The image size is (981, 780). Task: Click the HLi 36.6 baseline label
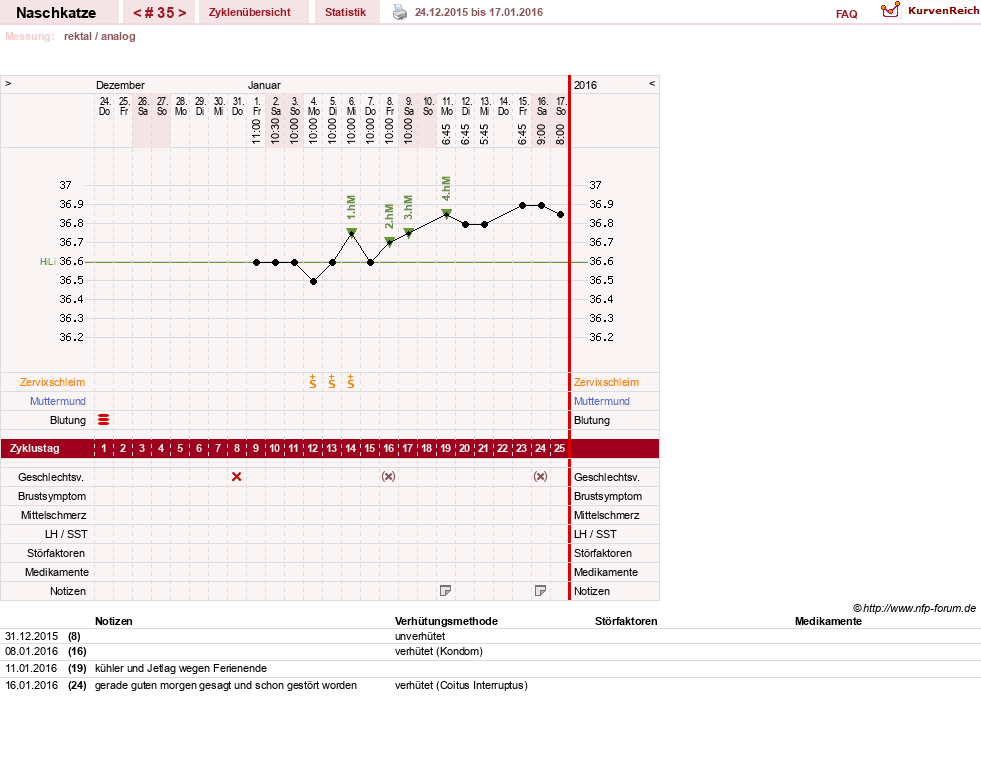(x=61, y=261)
